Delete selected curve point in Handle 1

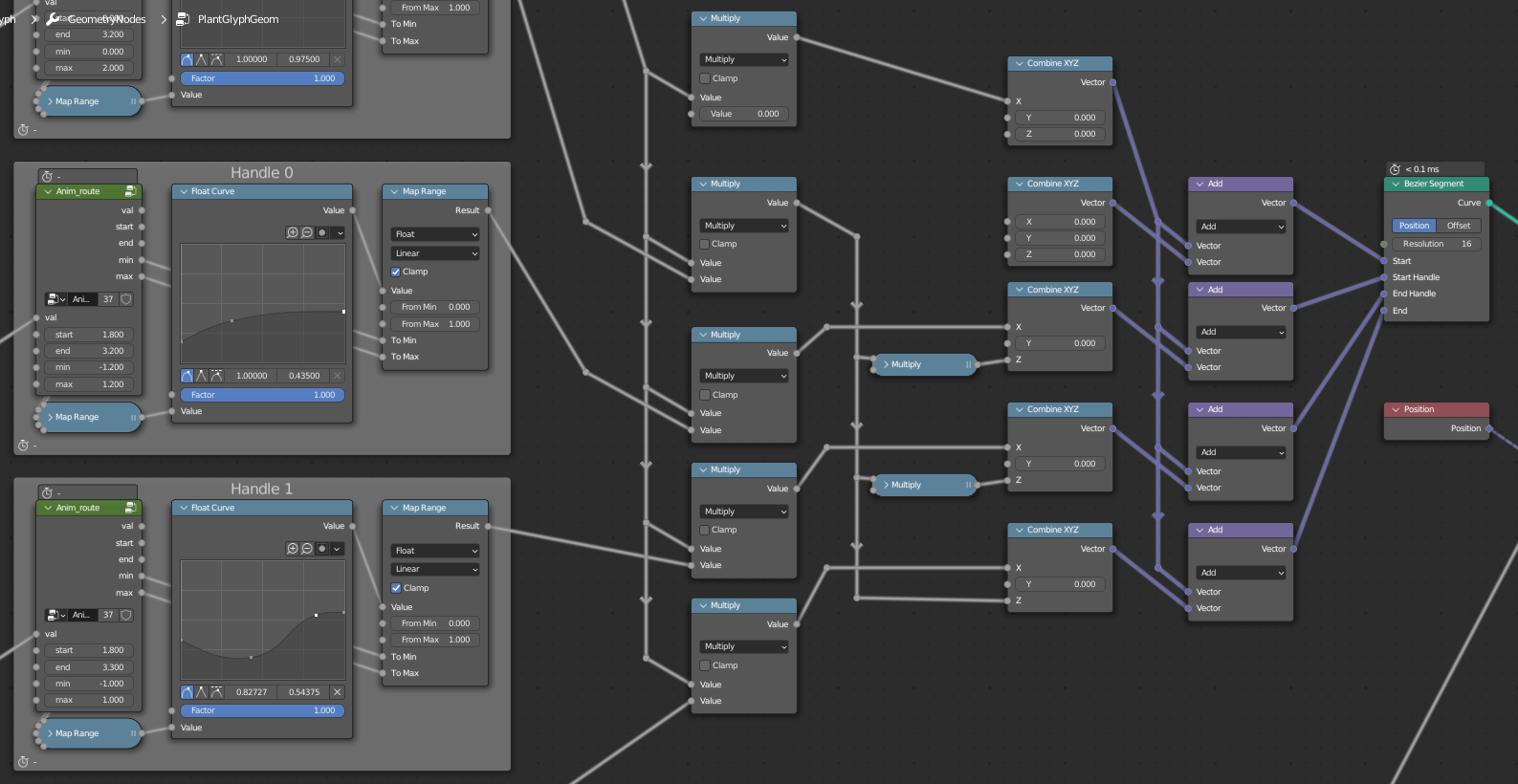click(337, 692)
